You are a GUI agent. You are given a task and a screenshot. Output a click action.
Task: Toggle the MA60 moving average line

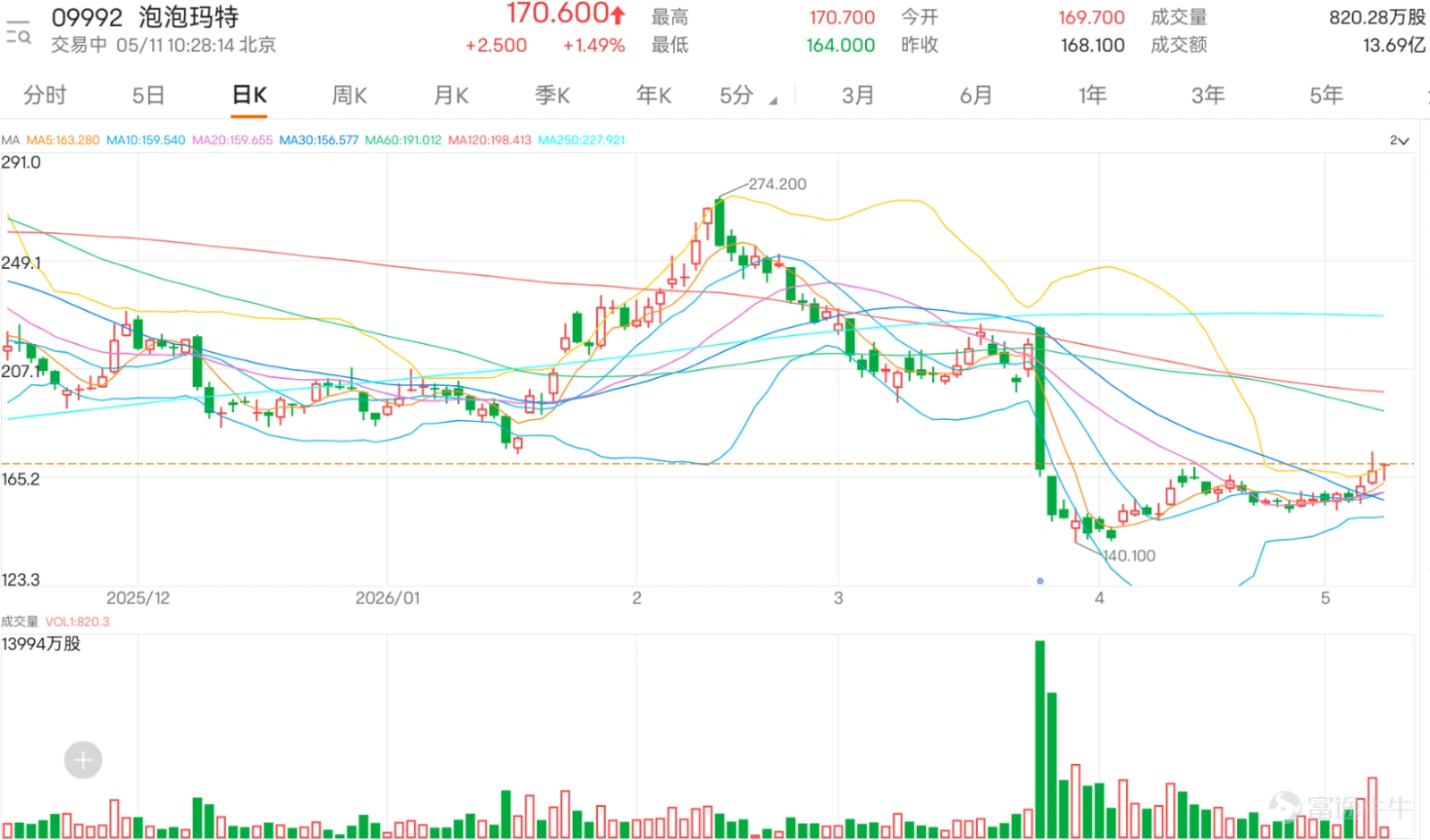tap(403, 140)
